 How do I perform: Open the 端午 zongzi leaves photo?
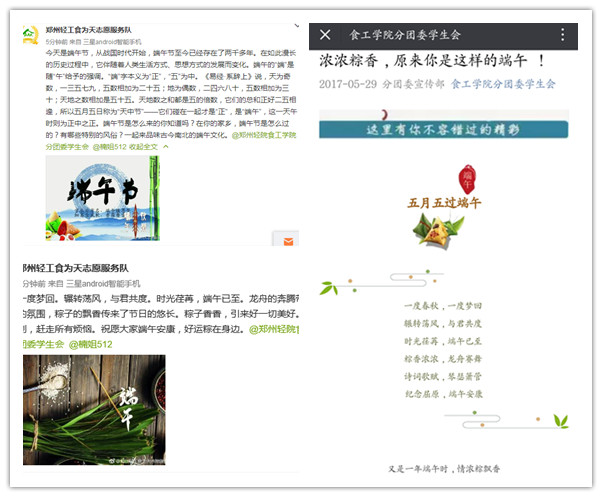94,409
